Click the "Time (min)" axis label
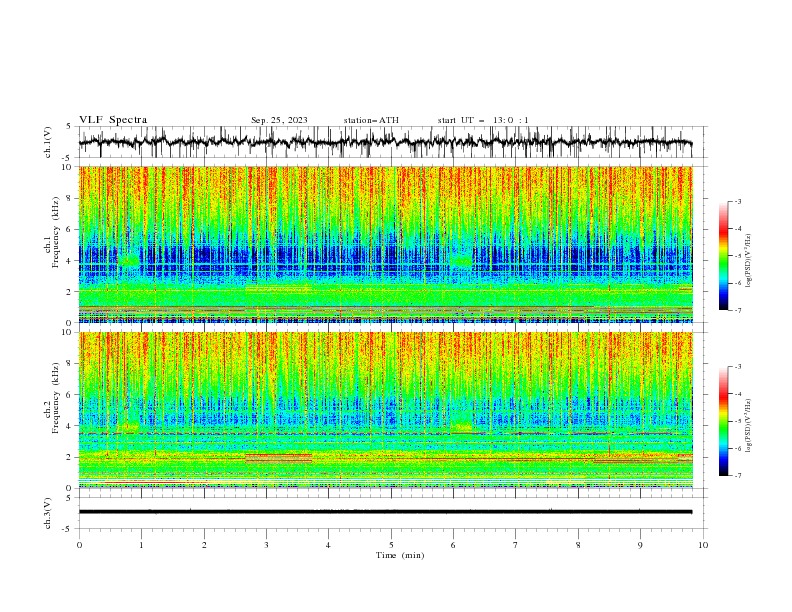The width and height of the screenshot is (792, 612). point(400,555)
